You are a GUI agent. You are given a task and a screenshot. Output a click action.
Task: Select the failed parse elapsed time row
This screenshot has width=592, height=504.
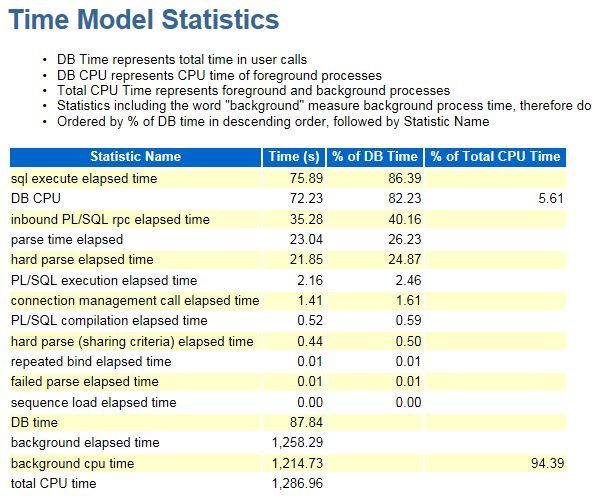coord(288,382)
